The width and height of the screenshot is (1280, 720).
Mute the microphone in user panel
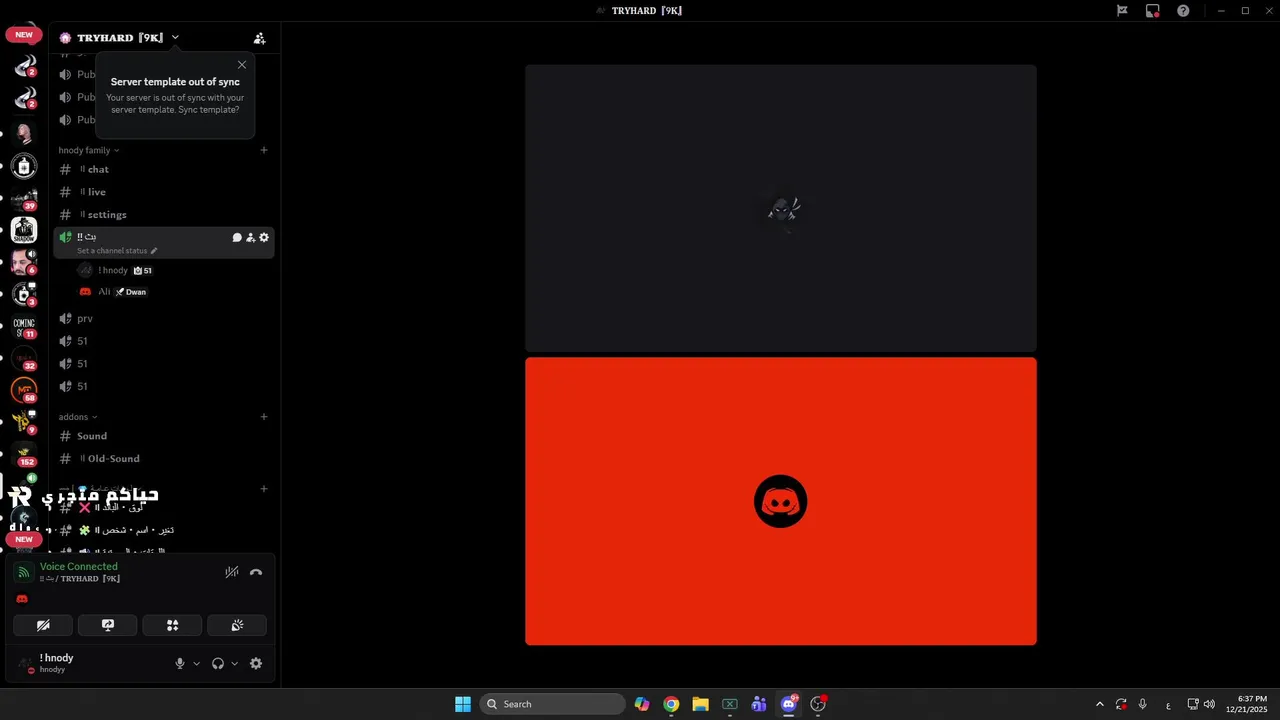tap(180, 664)
